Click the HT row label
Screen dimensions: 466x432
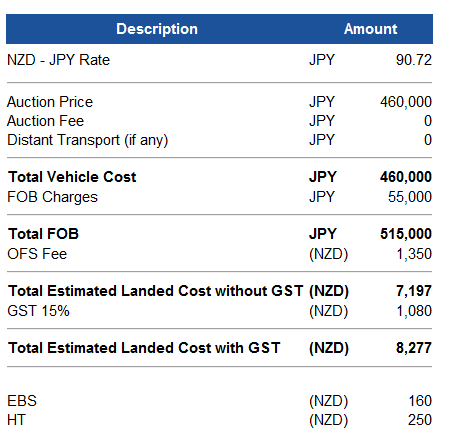(x=16, y=420)
